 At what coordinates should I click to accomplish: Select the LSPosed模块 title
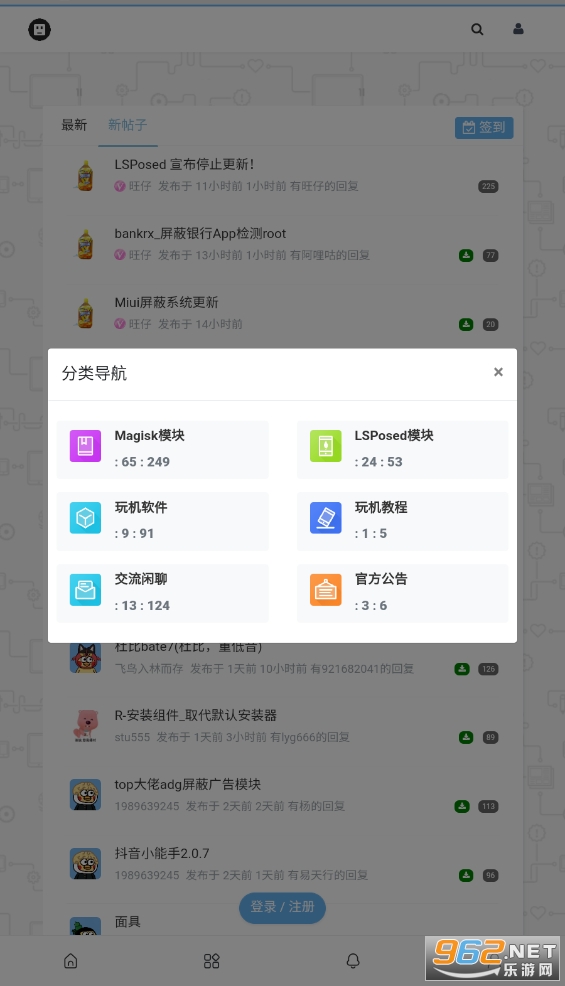394,435
